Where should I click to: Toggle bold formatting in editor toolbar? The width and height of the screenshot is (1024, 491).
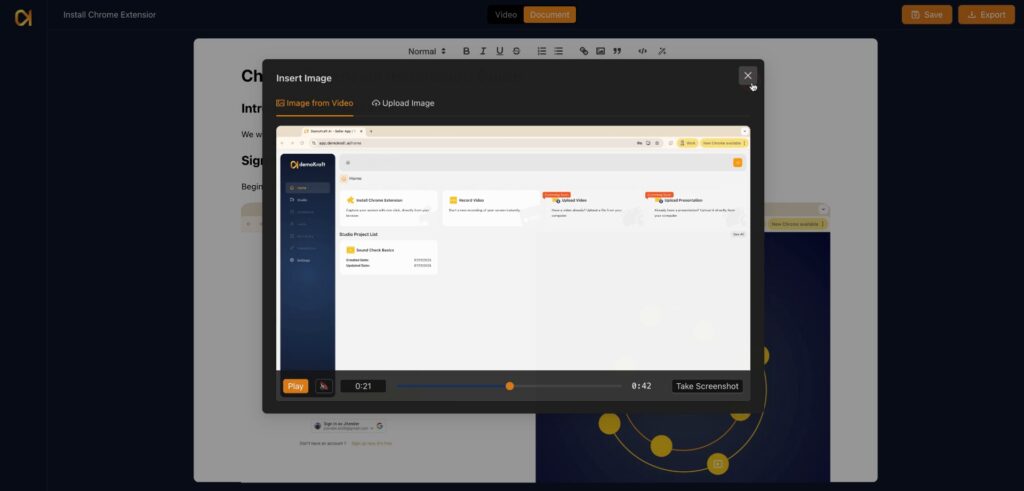click(466, 51)
